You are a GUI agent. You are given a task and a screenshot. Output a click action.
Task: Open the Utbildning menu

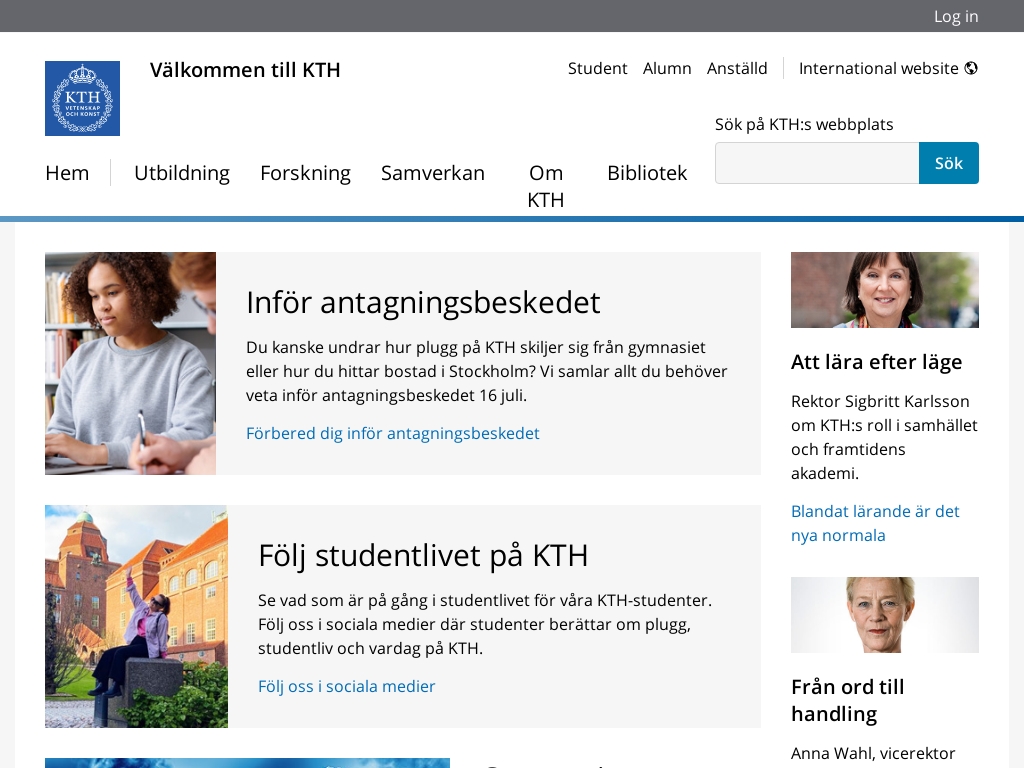tap(182, 173)
